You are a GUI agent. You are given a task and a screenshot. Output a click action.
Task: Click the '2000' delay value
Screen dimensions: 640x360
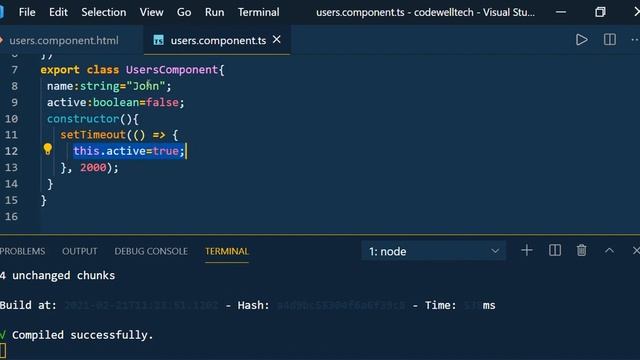click(x=93, y=167)
